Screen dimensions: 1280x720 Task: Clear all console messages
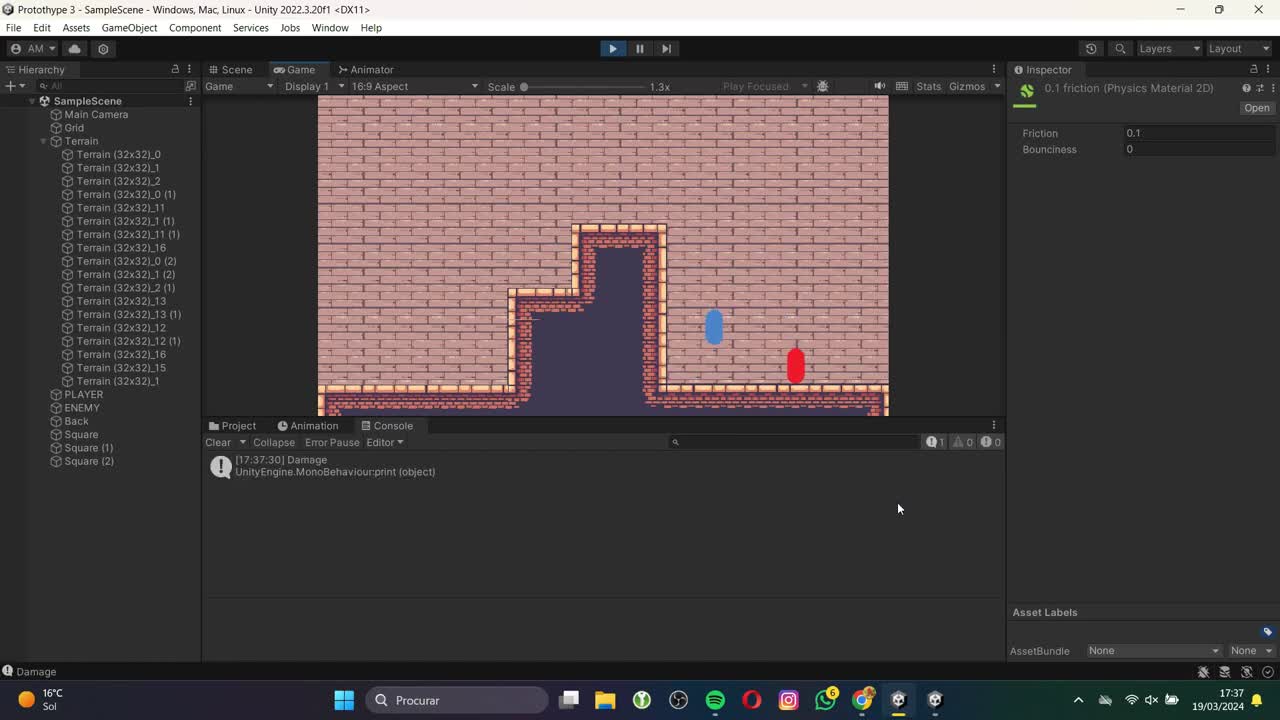[x=218, y=442]
